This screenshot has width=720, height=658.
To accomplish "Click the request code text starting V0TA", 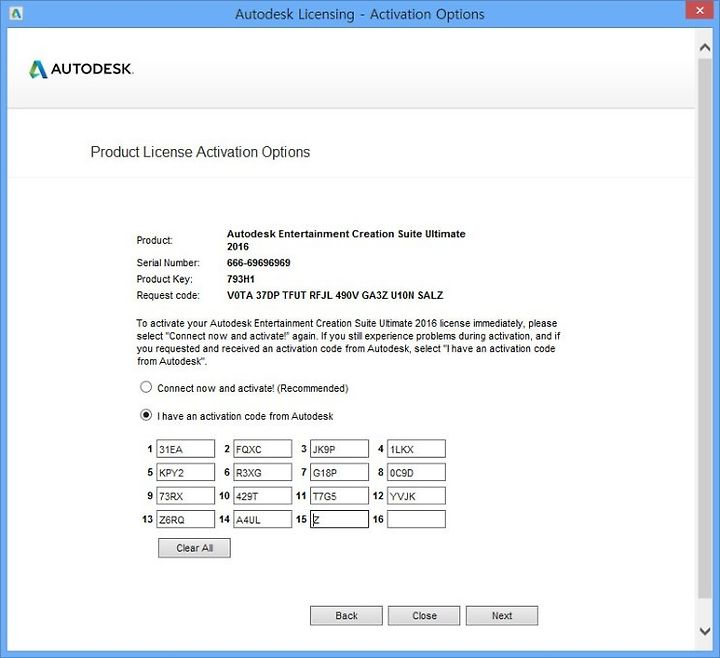I will point(335,295).
